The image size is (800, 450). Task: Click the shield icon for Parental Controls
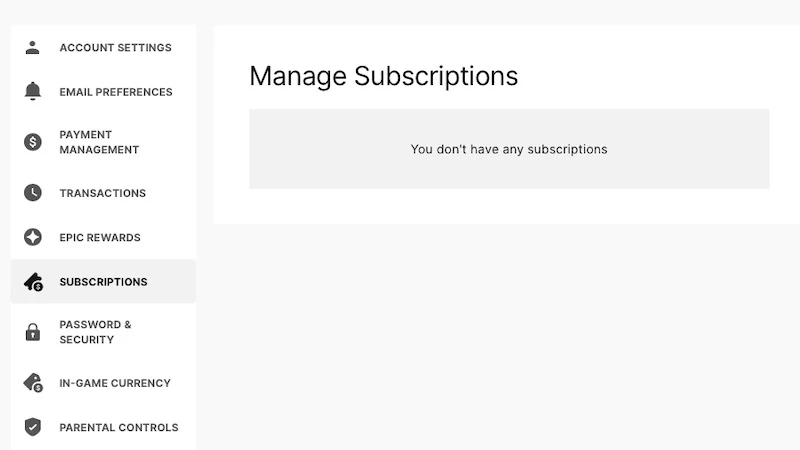tap(33, 427)
